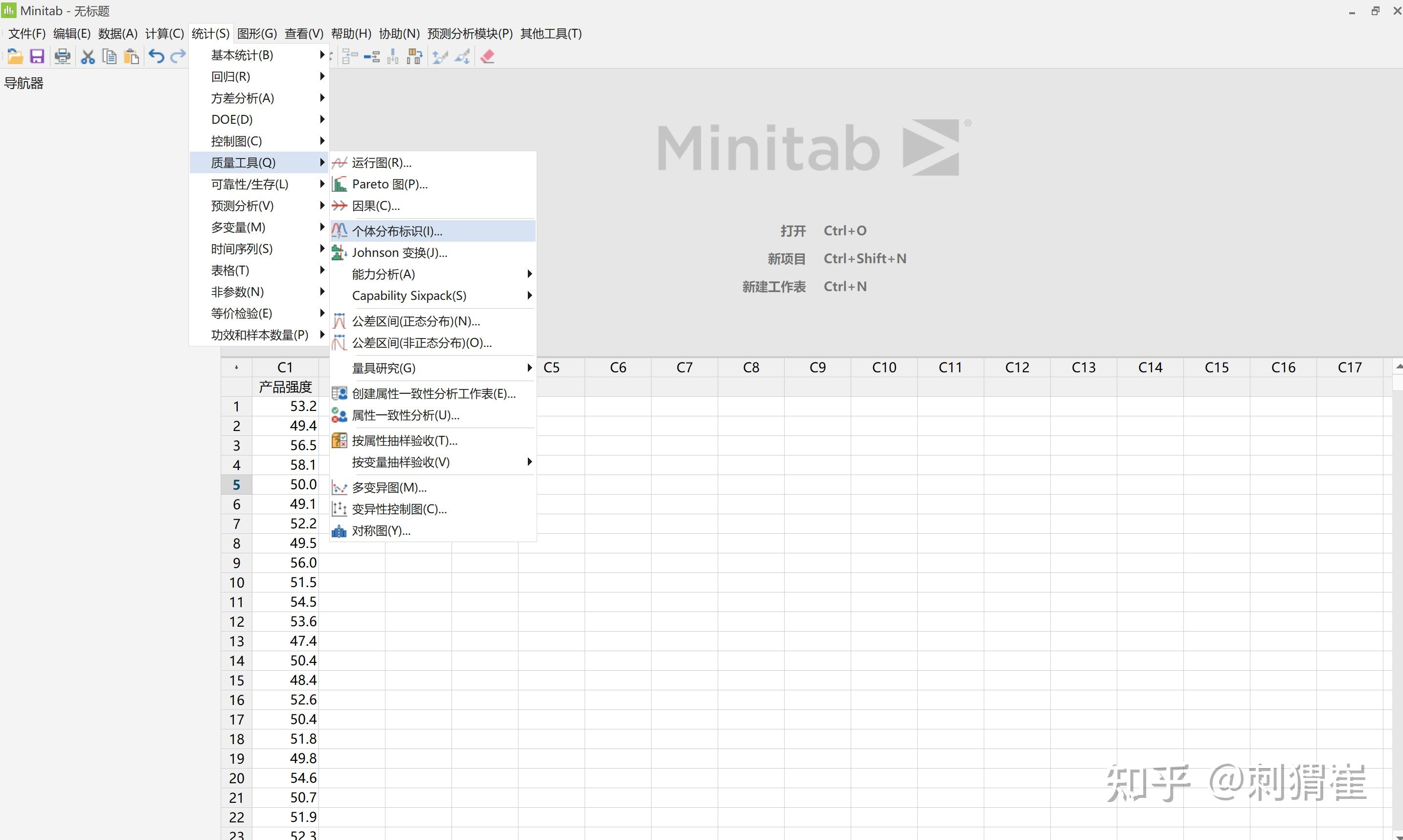Click the red eraser icon in toolbar
This screenshot has width=1403, height=840.
pyautogui.click(x=487, y=57)
